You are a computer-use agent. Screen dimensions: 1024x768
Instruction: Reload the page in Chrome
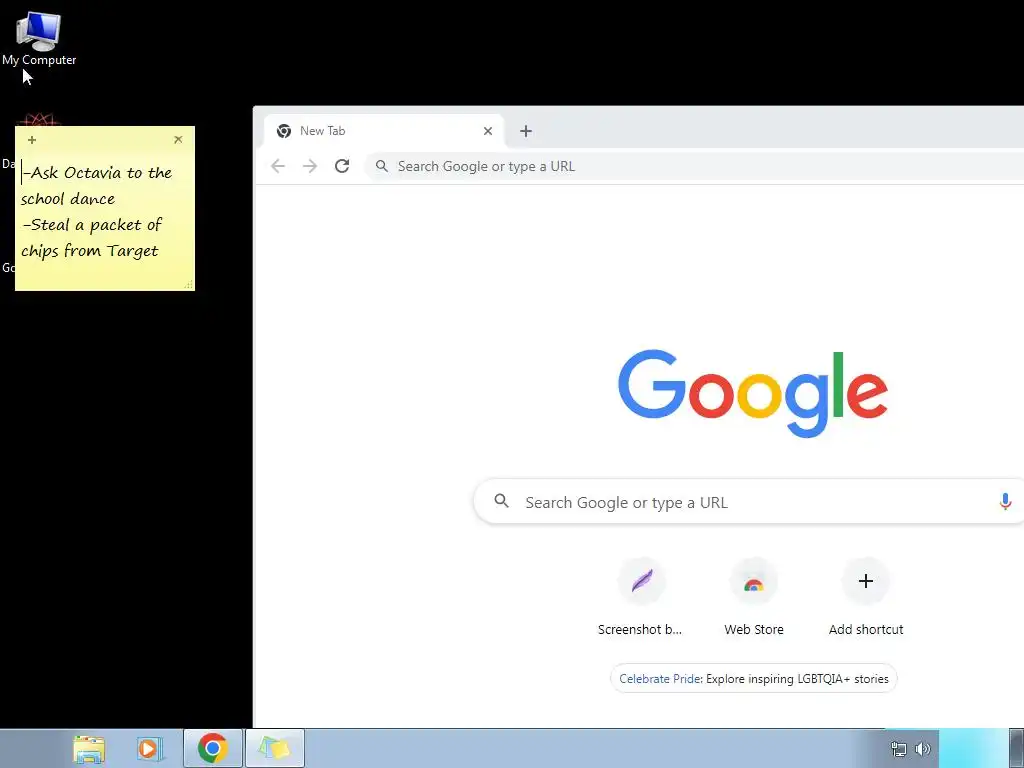point(342,166)
